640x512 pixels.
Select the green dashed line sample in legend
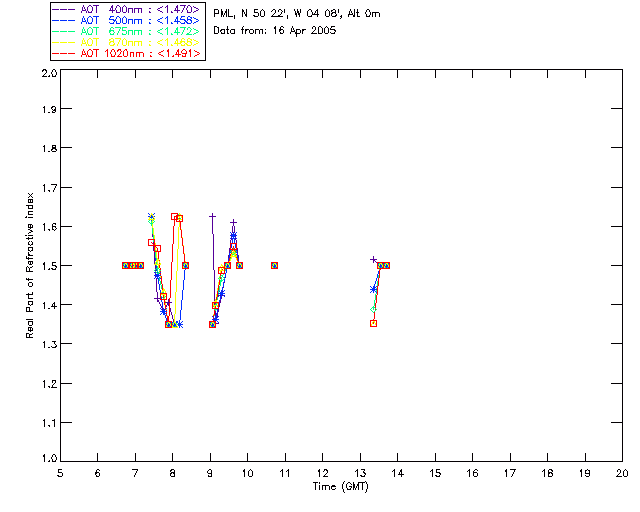[x=64, y=31]
